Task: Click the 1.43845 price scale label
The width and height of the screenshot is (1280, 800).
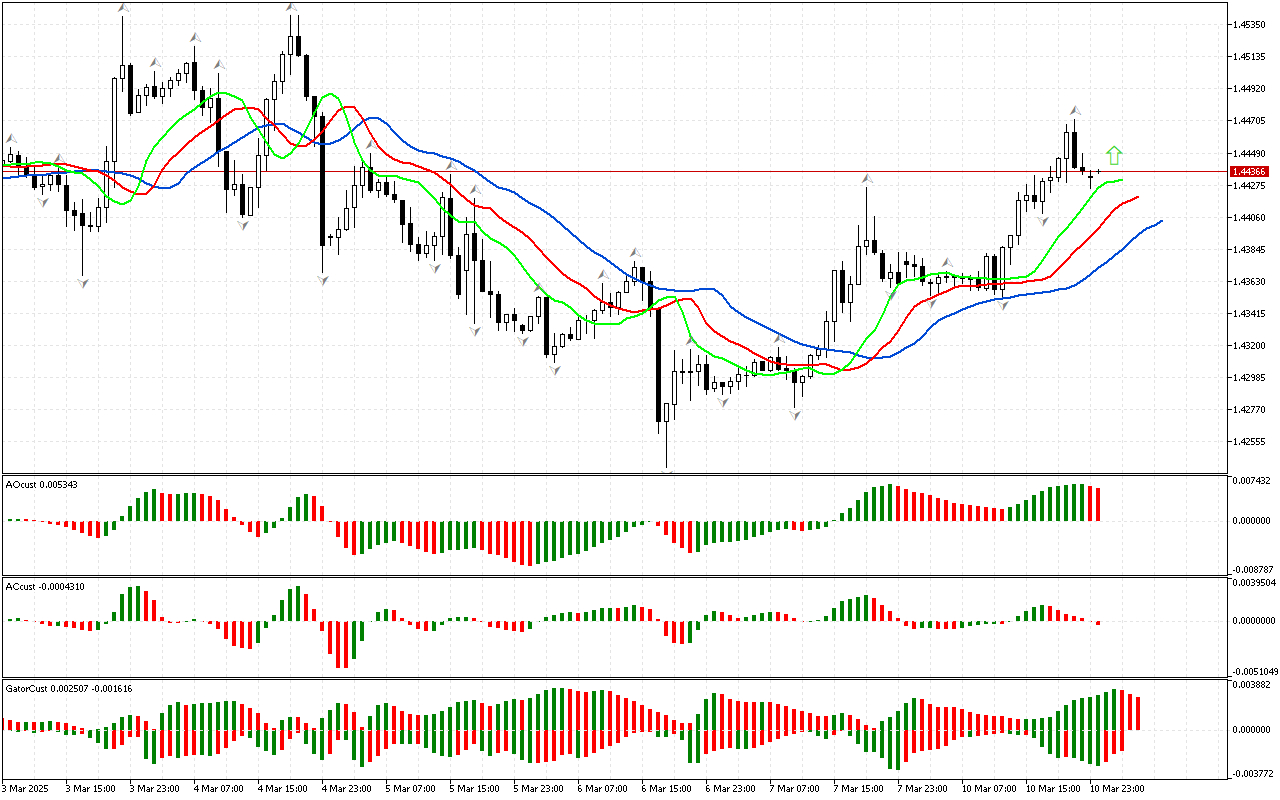Action: 1250,249
